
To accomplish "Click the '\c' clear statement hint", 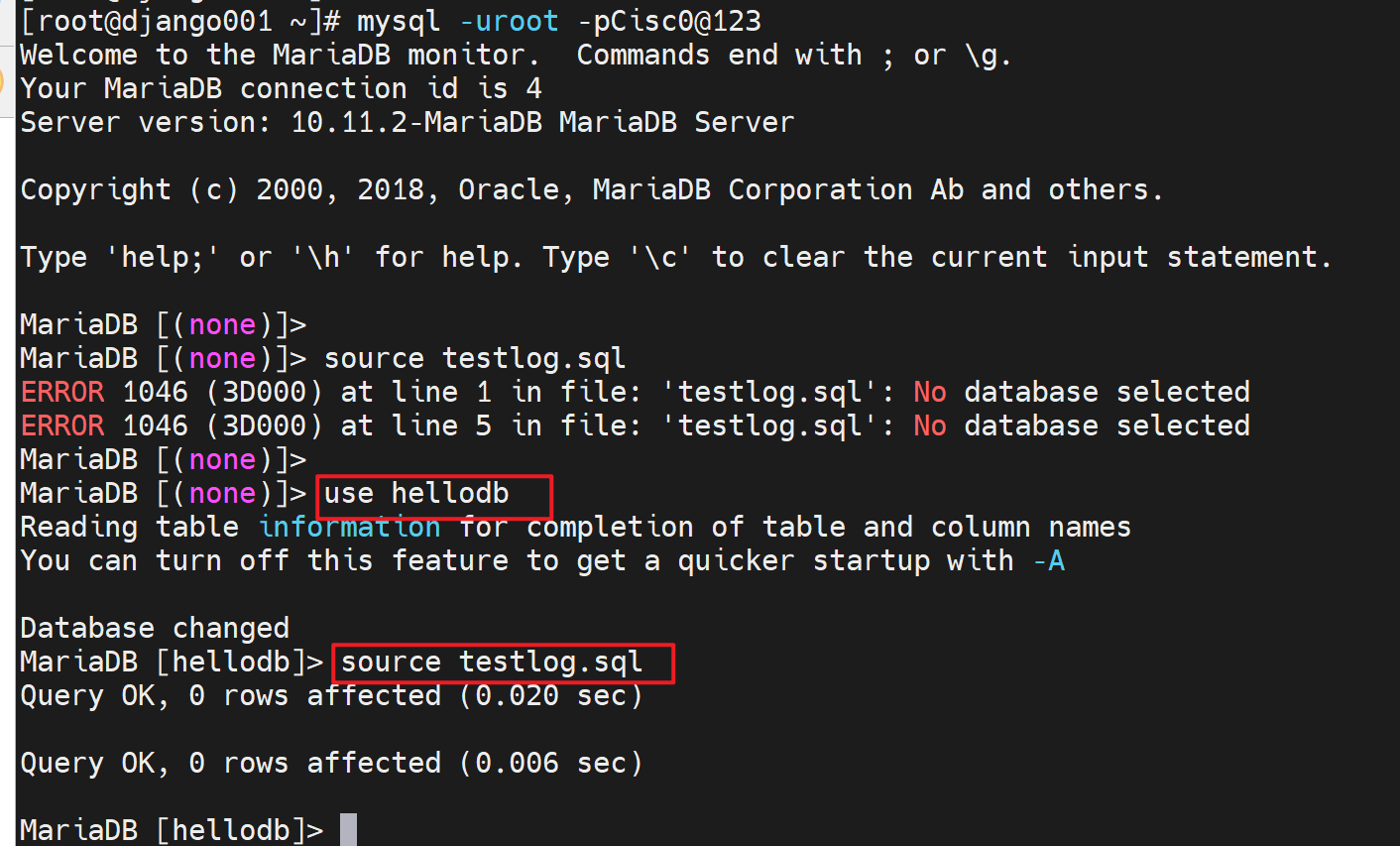I will [x=660, y=257].
